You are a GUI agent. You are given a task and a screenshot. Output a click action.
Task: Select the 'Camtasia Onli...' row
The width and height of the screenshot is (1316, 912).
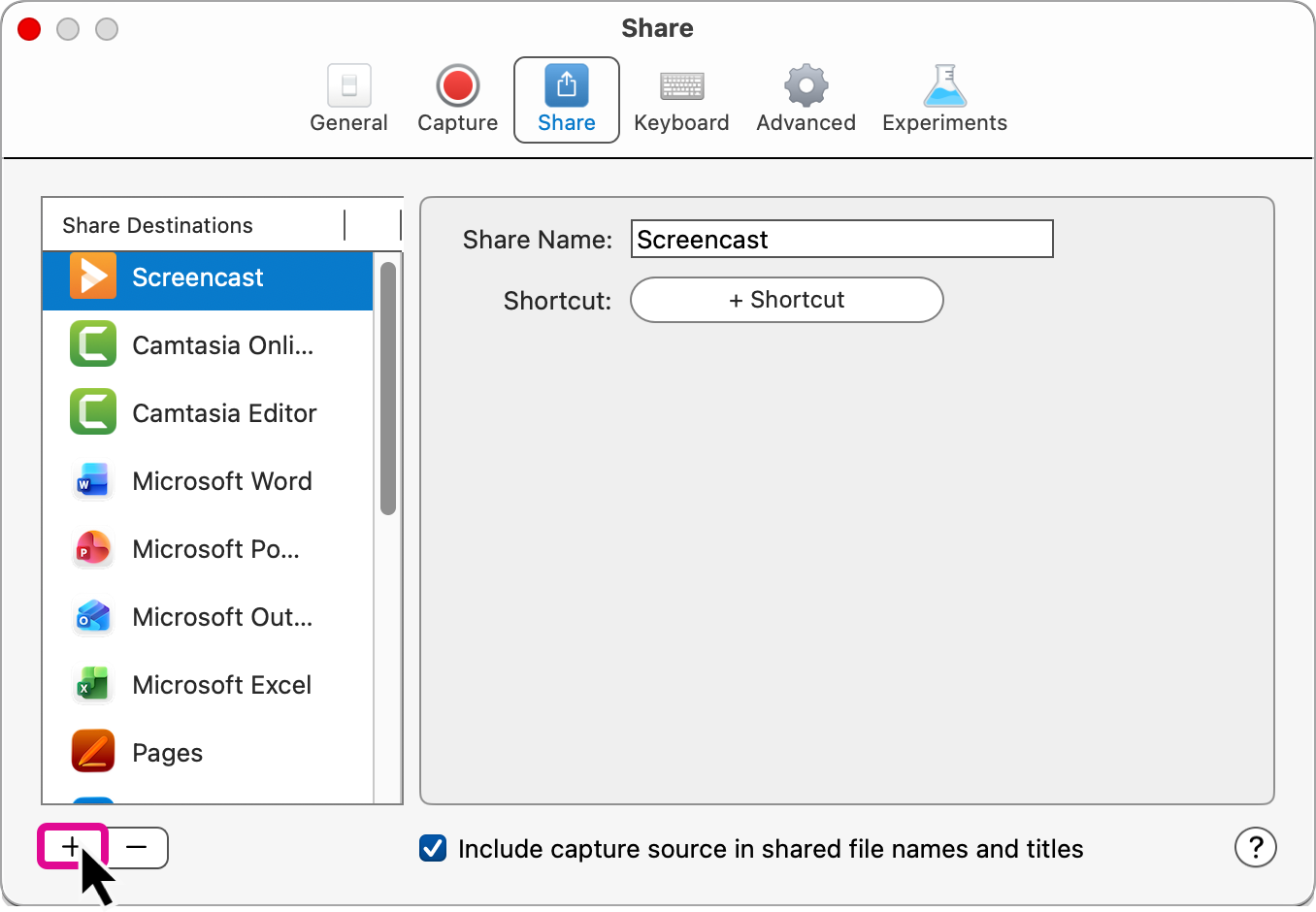pos(208,344)
